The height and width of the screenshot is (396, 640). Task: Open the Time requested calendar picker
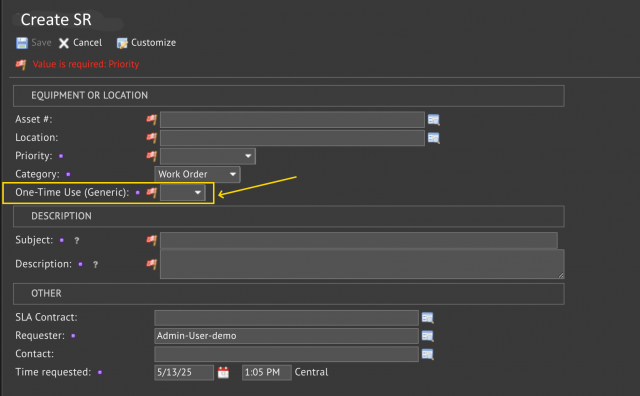[223, 372]
